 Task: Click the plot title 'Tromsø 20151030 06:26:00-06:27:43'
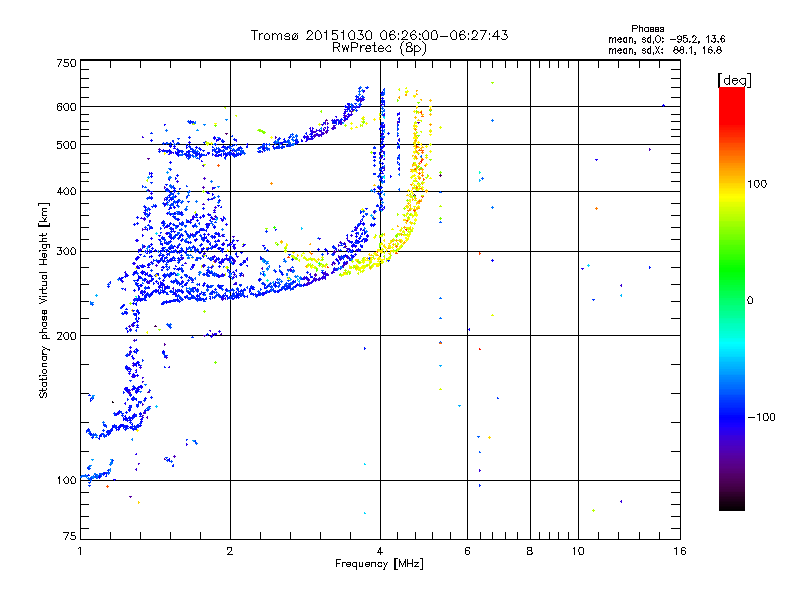pyautogui.click(x=379, y=35)
